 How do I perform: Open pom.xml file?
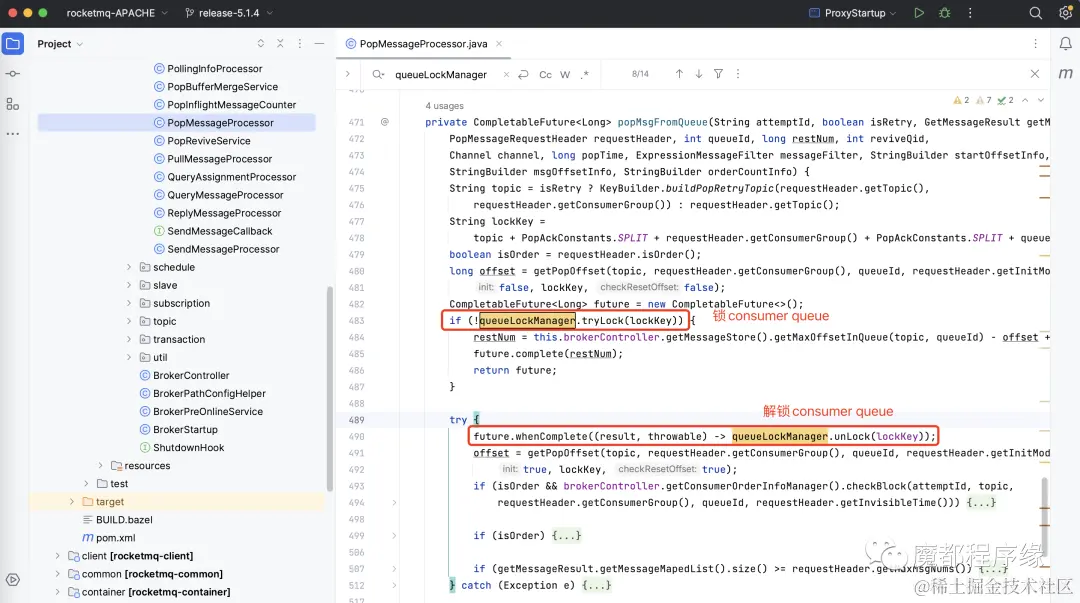[115, 538]
